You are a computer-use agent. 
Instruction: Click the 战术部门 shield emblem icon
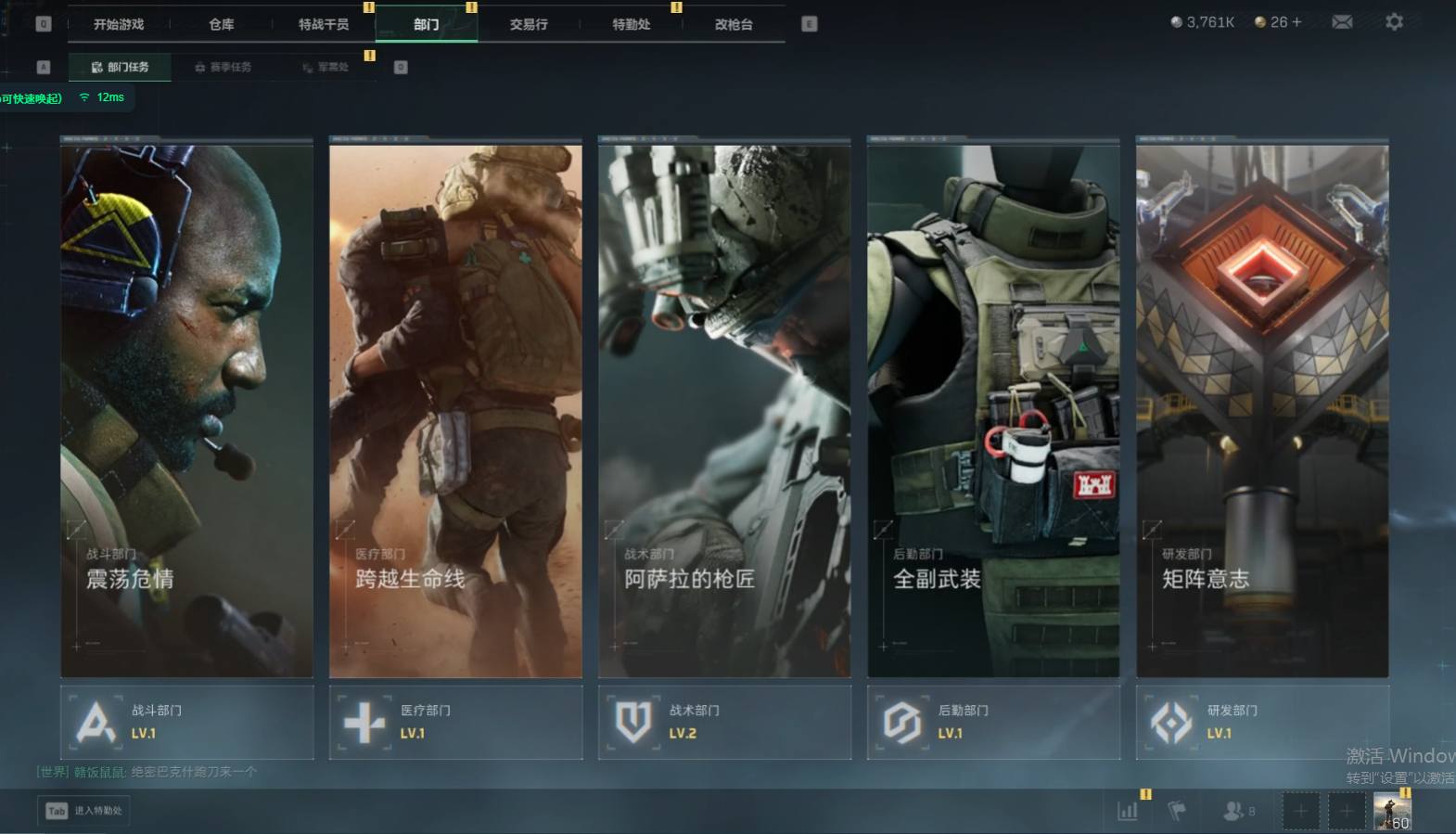click(x=633, y=722)
